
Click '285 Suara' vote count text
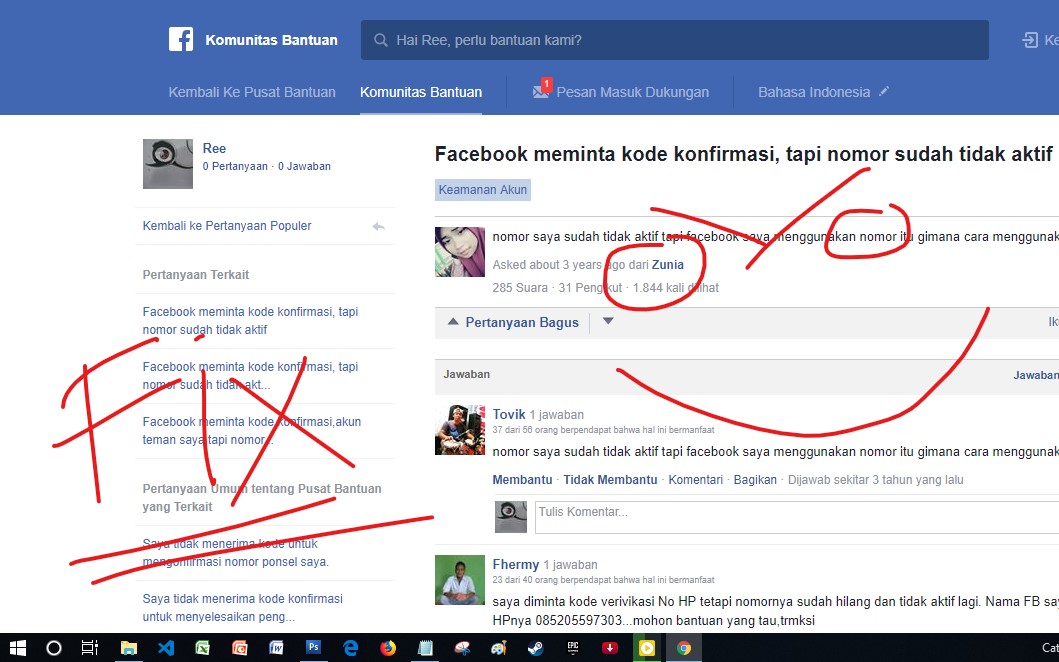click(x=520, y=288)
